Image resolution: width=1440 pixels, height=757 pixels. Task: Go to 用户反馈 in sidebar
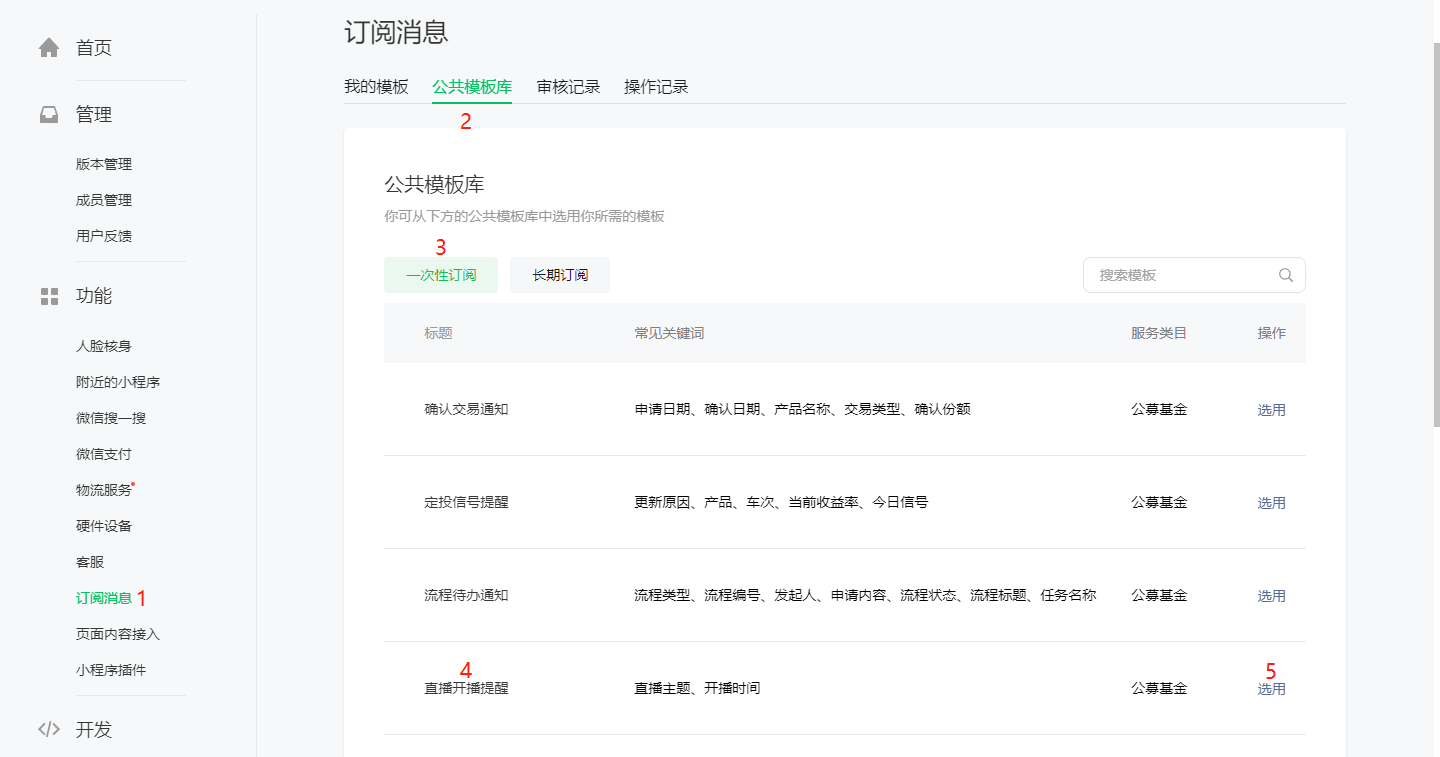point(104,236)
